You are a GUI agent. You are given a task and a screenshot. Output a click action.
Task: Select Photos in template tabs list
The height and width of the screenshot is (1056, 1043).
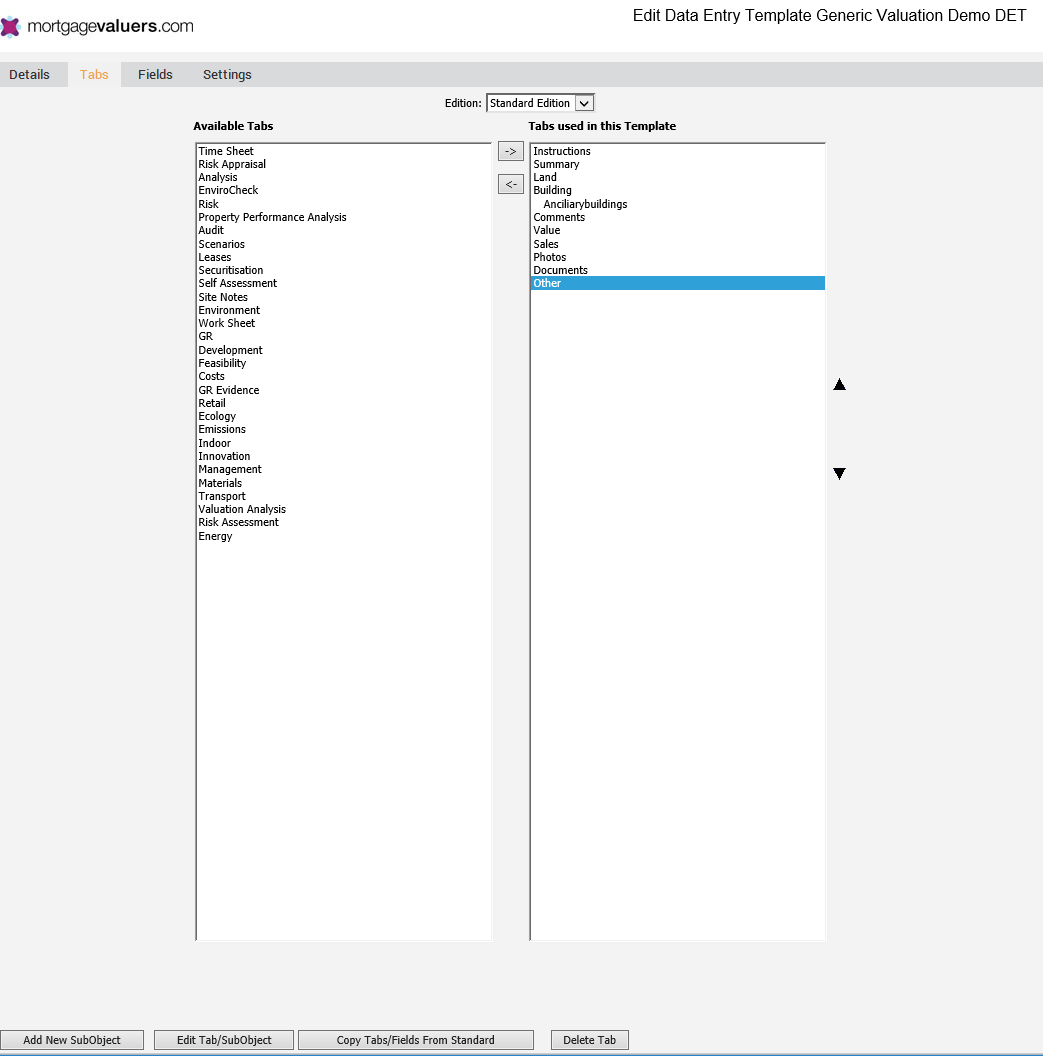click(678, 257)
